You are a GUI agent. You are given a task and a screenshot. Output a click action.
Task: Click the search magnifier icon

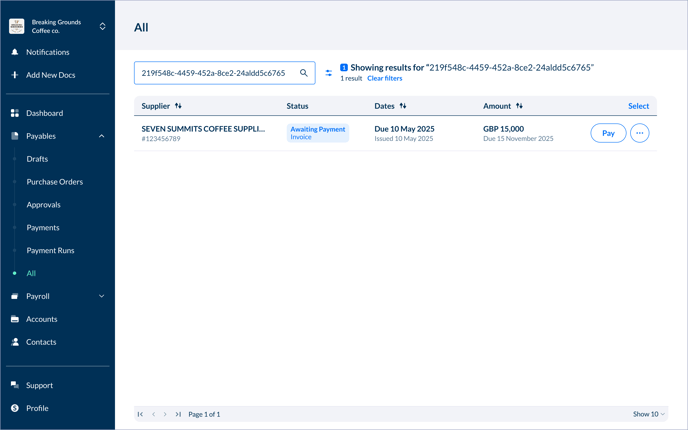[x=304, y=73]
